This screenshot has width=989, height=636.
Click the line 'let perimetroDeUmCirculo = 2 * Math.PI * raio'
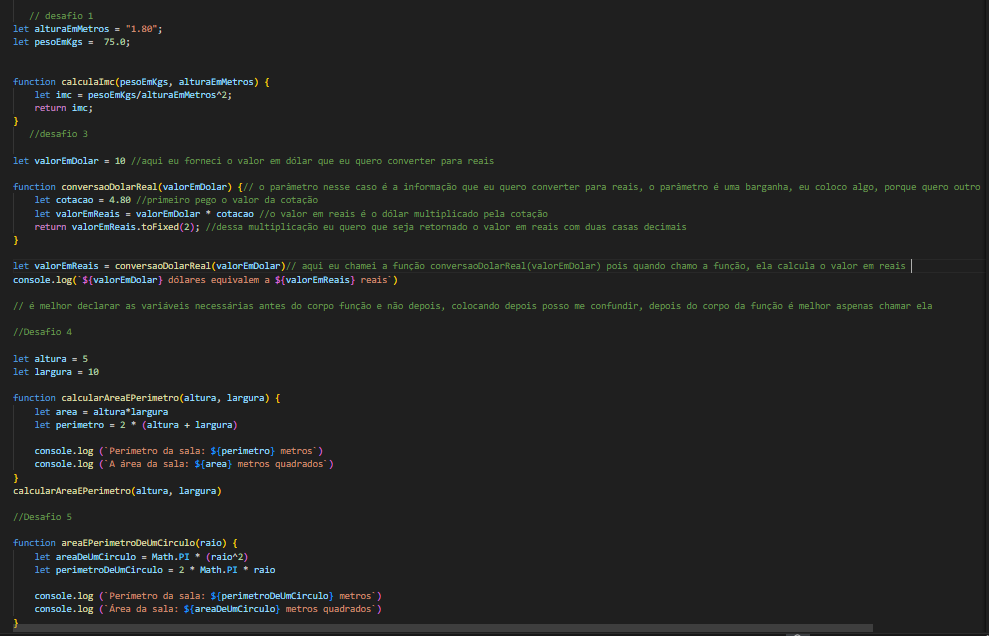click(155, 570)
